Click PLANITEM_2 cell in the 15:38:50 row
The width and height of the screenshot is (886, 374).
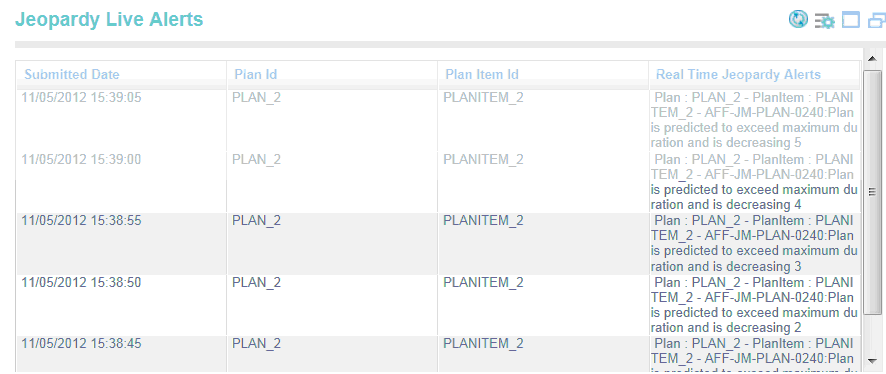(483, 282)
